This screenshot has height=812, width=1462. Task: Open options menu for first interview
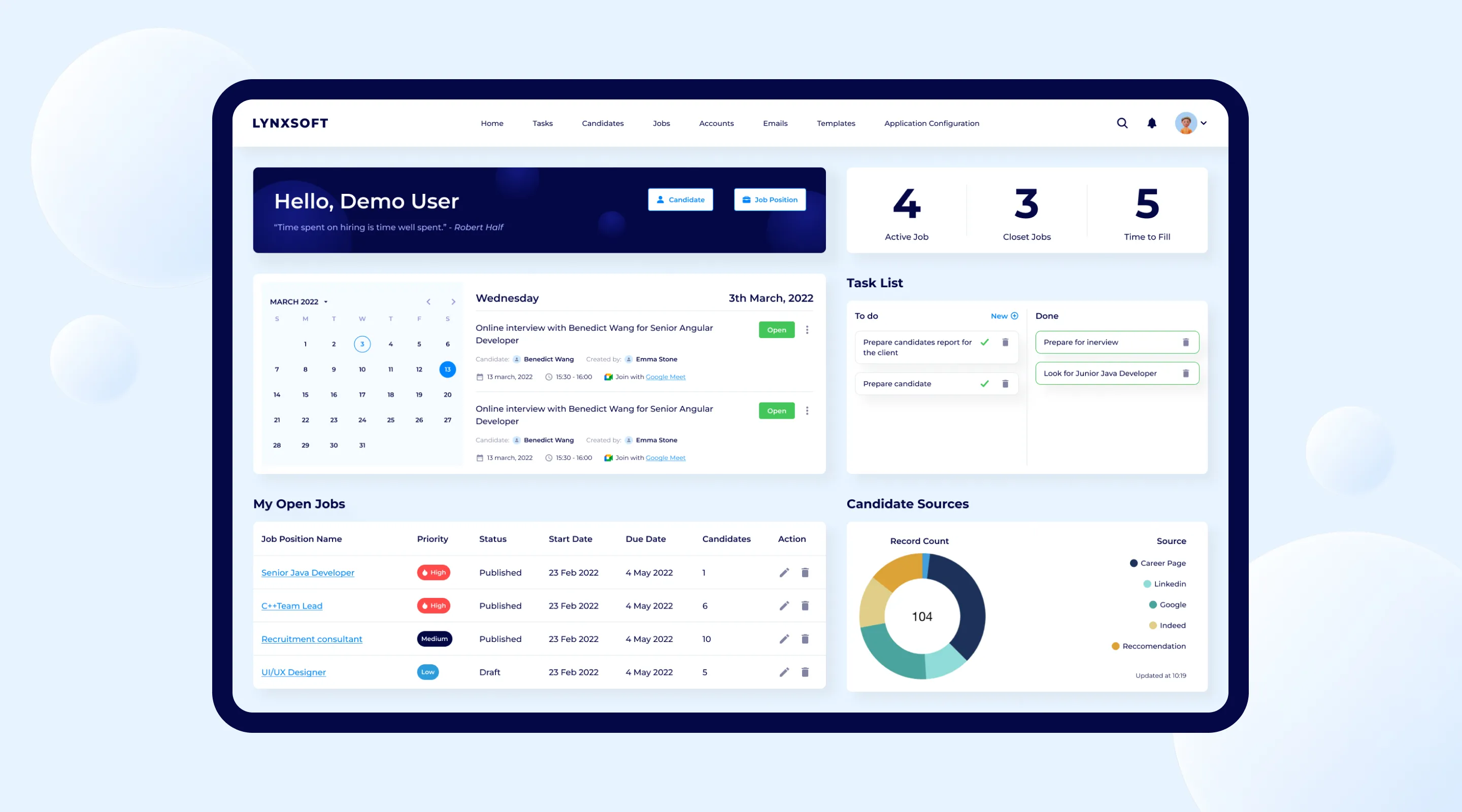coord(807,330)
